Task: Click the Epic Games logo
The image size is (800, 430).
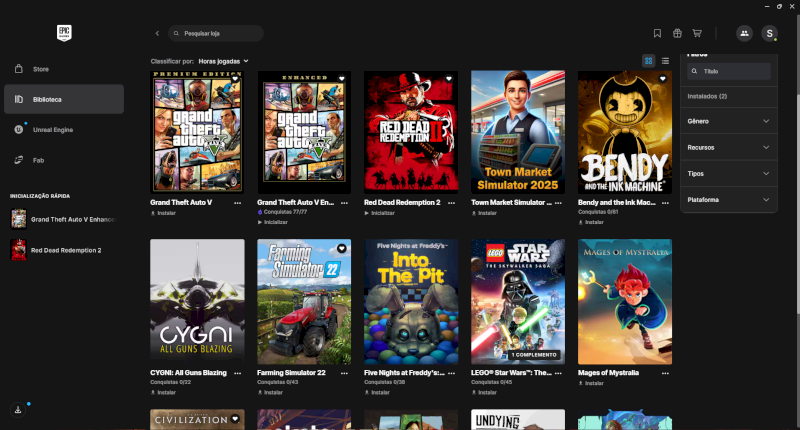Action: coord(64,33)
